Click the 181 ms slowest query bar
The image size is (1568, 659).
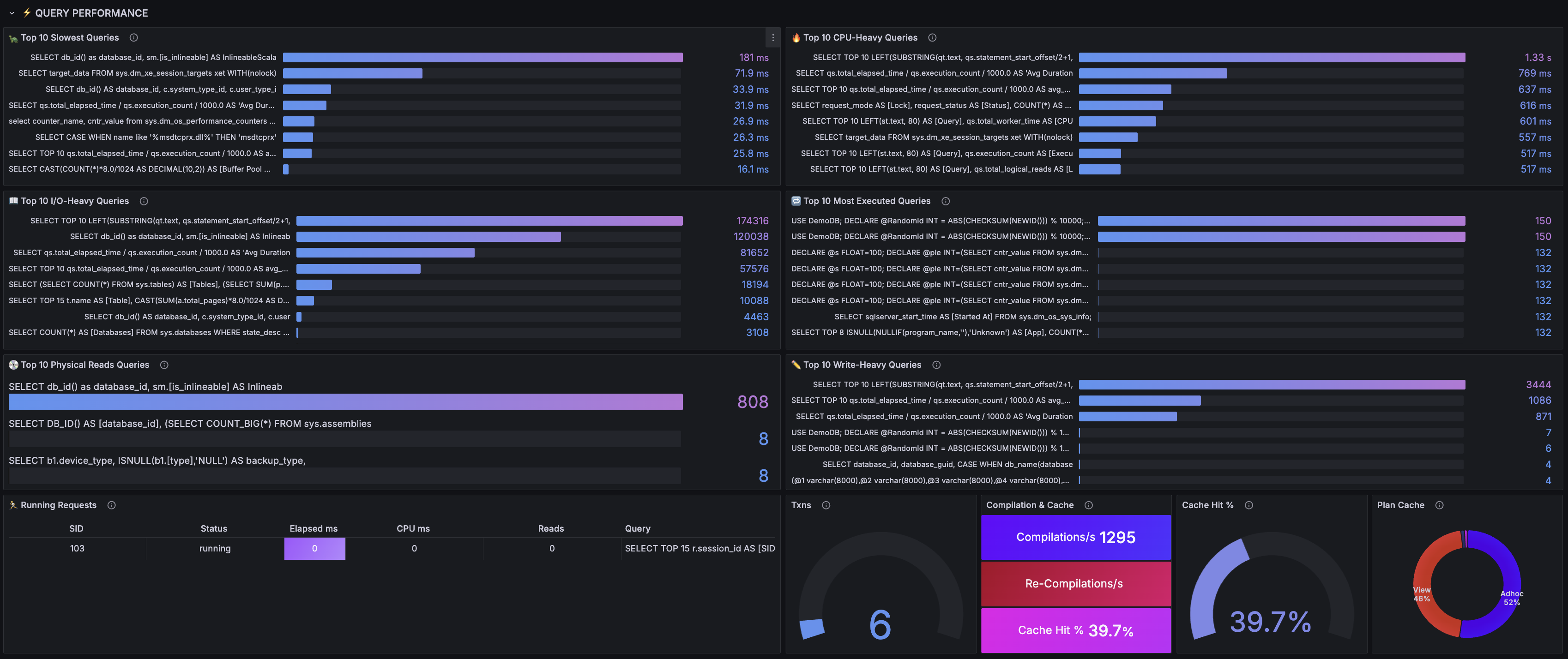[x=482, y=57]
